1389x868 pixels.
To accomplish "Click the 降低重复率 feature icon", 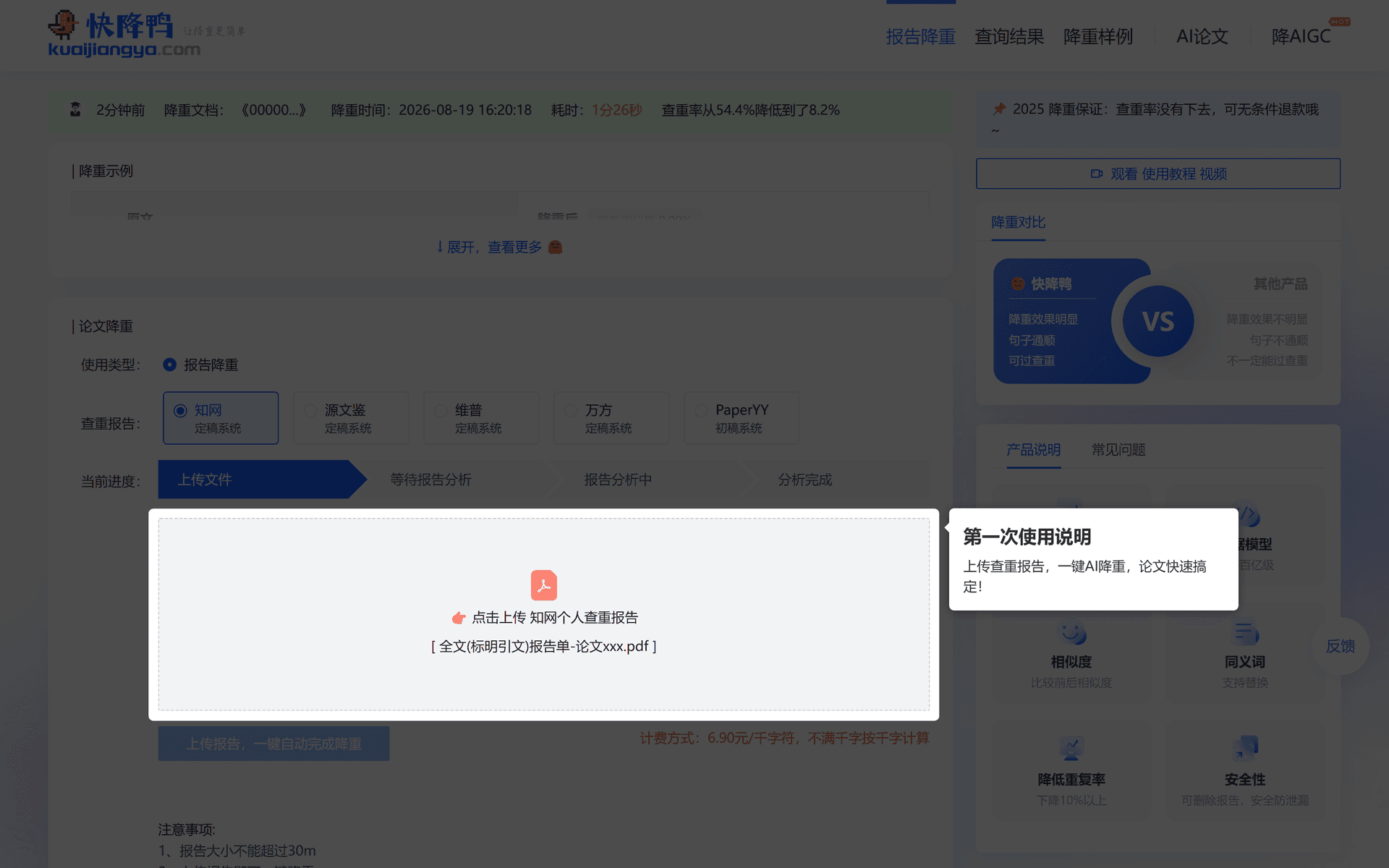I will coord(1071,748).
